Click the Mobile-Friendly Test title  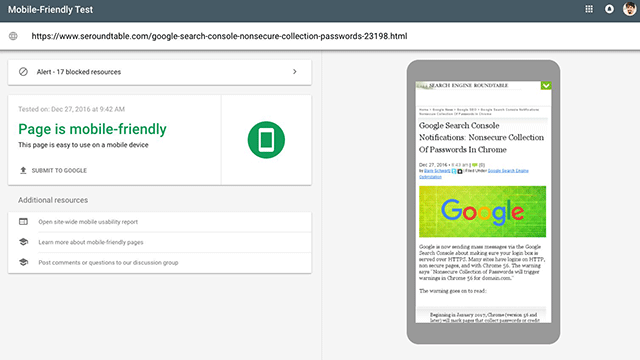click(x=51, y=9)
